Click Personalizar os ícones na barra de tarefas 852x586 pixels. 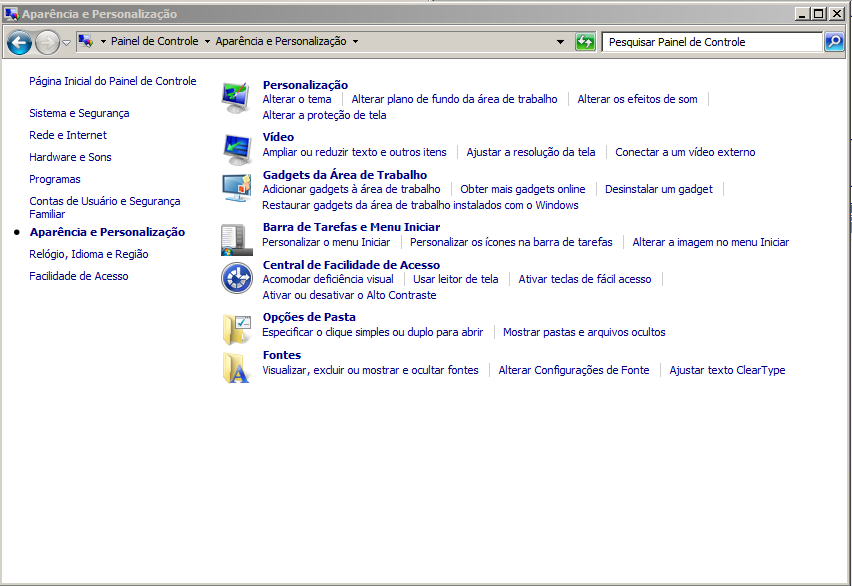(511, 242)
